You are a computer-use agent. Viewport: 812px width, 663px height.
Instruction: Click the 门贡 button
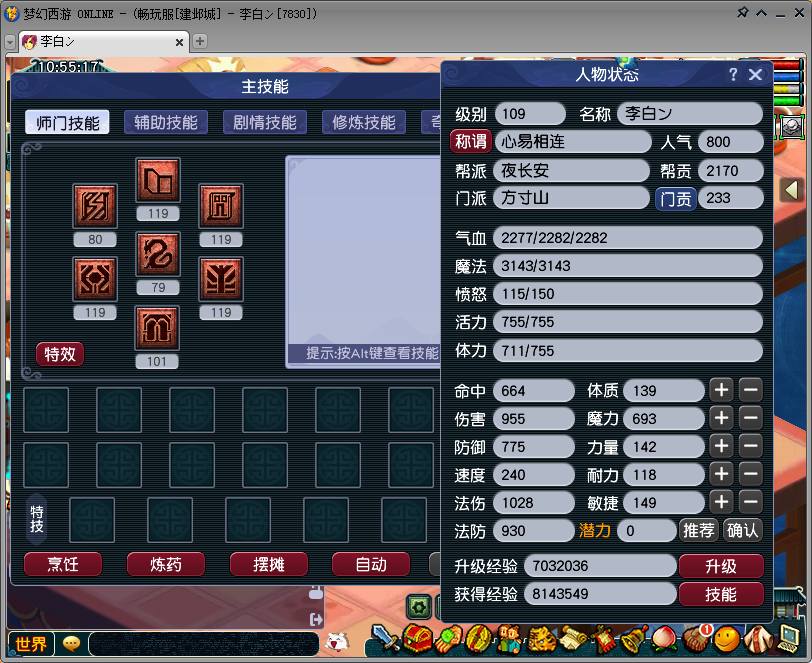pyautogui.click(x=675, y=198)
